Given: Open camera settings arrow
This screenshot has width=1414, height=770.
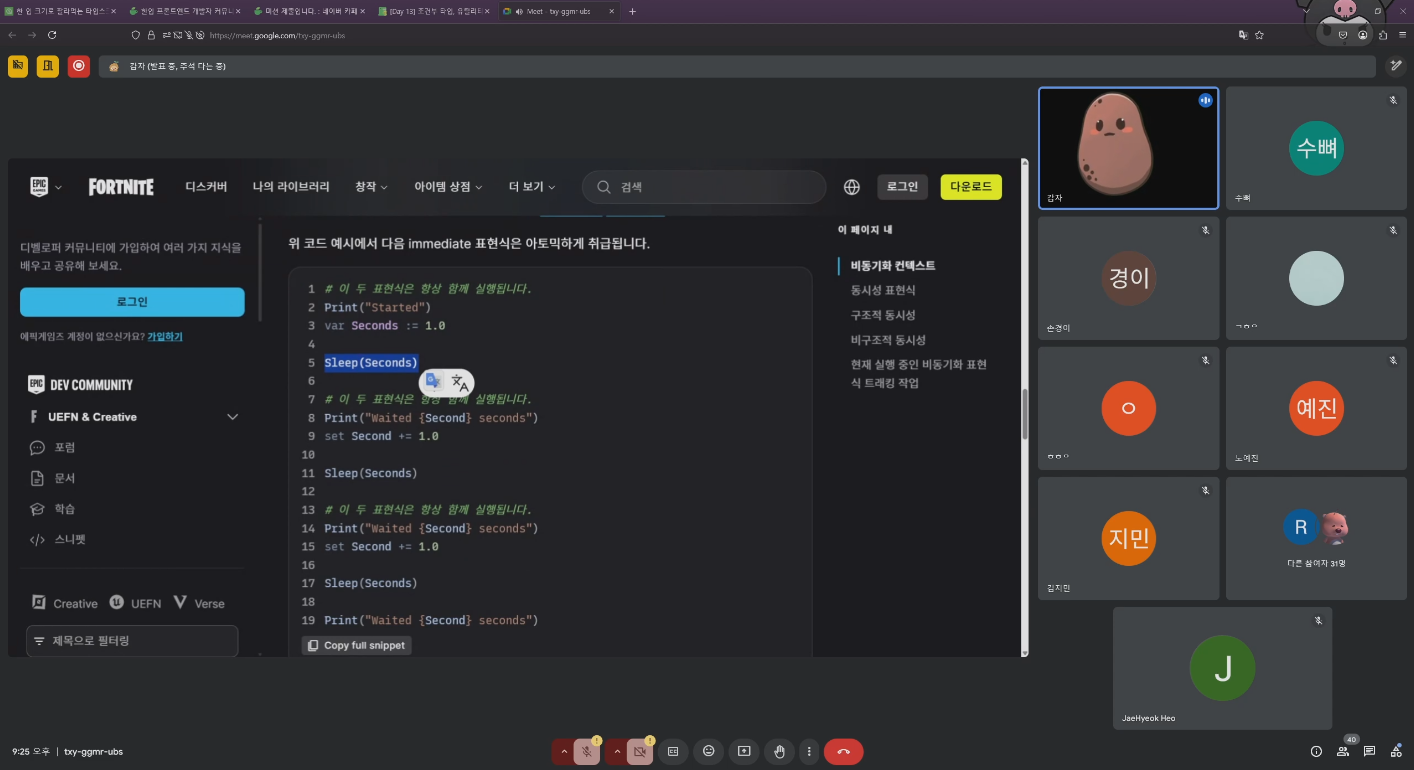Looking at the screenshot, I should [x=617, y=751].
